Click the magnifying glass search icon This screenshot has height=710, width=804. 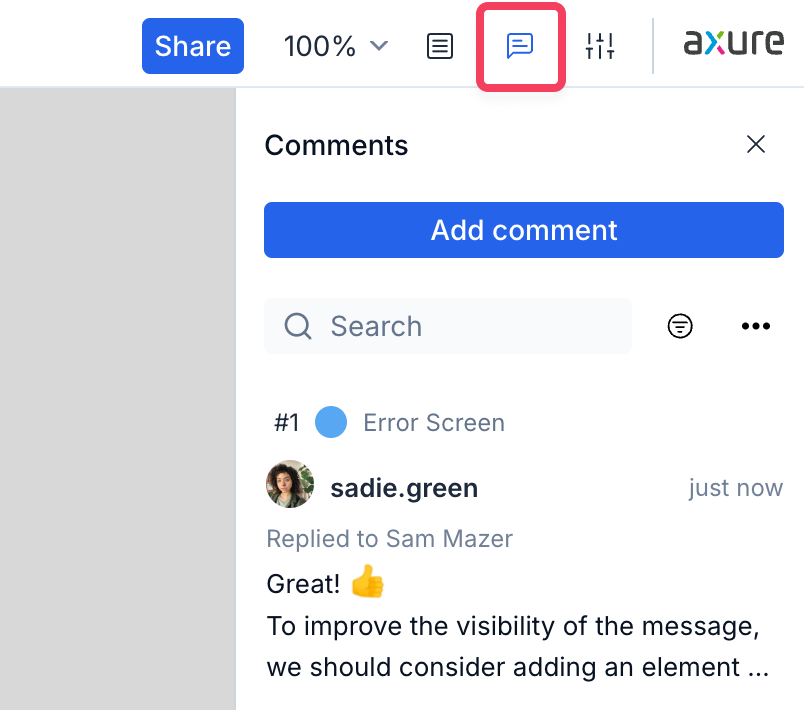(298, 326)
